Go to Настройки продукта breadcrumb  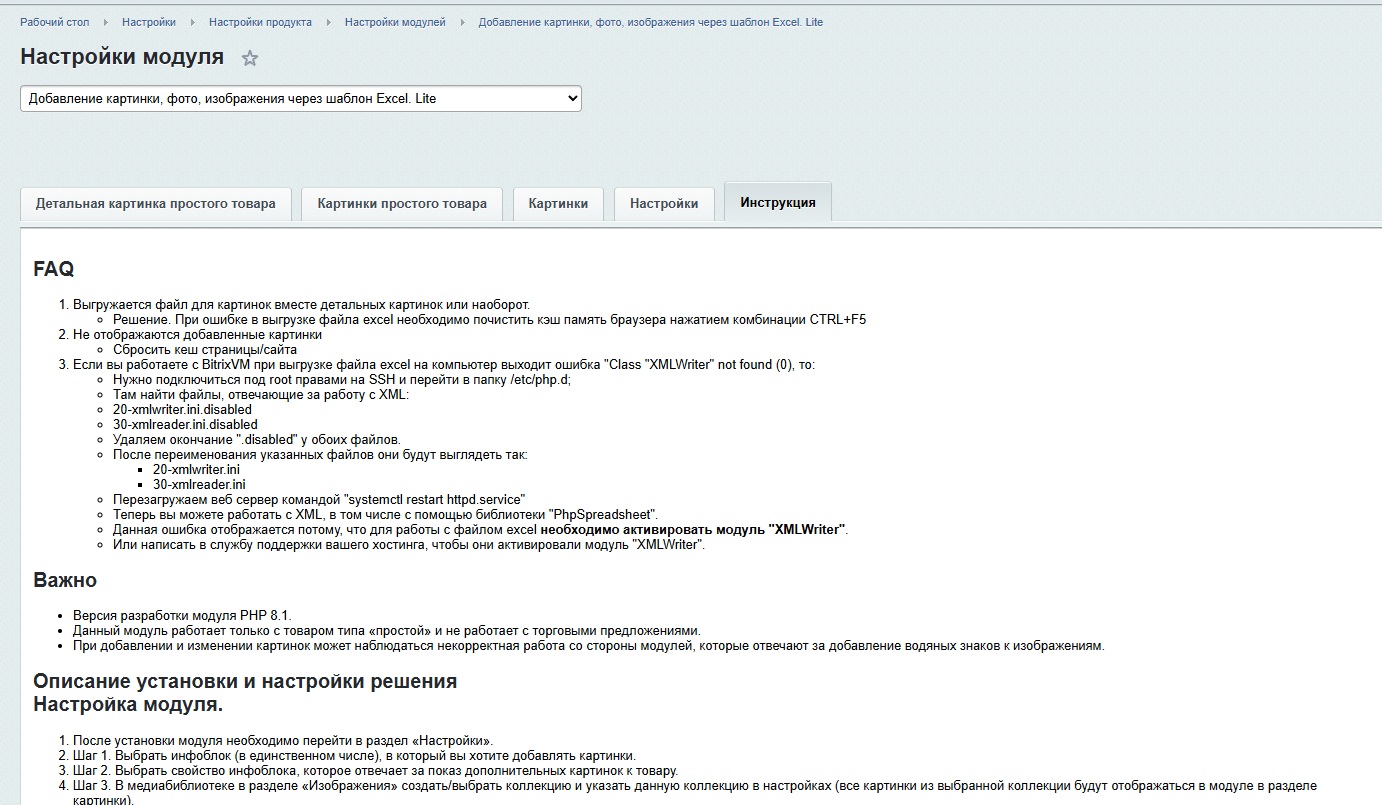pyautogui.click(x=260, y=22)
